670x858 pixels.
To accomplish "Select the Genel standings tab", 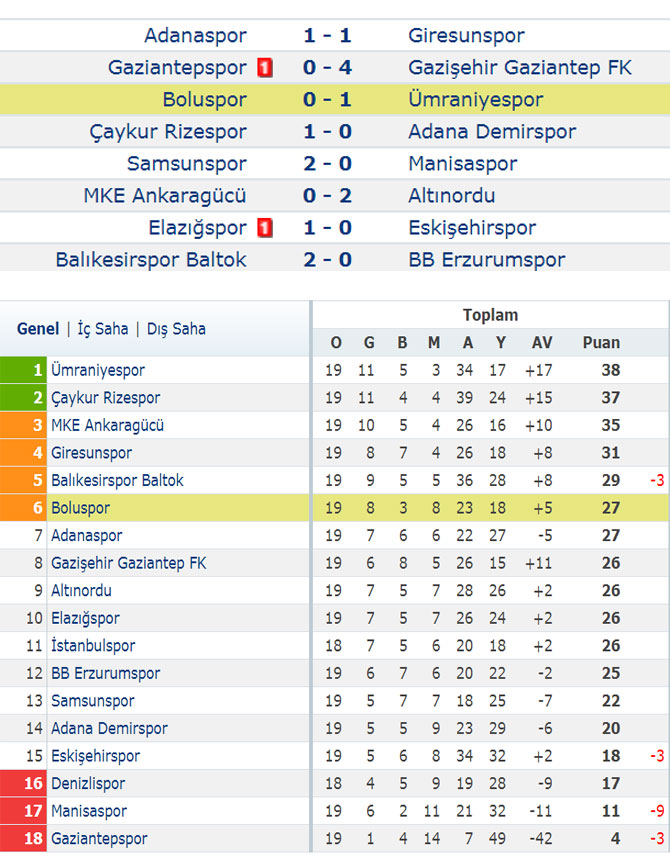I will pos(38,329).
